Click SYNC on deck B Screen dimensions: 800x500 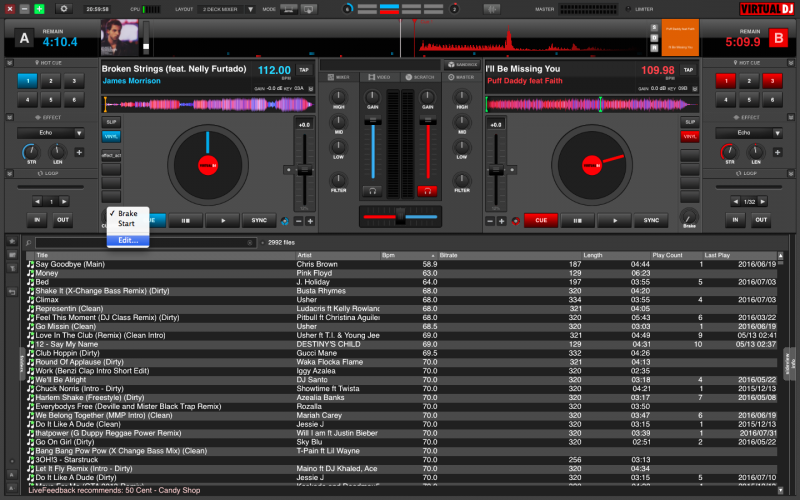651,220
